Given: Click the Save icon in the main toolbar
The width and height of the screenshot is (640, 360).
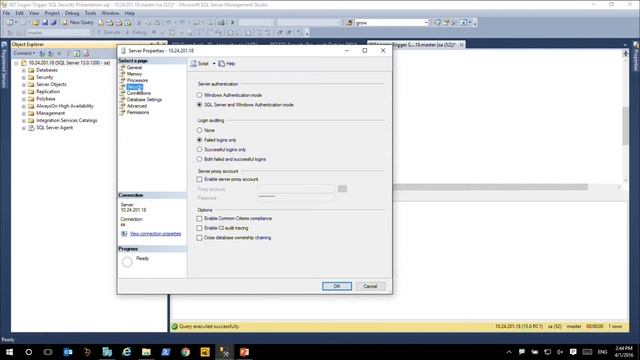Looking at the screenshot, I should (x=45, y=22).
